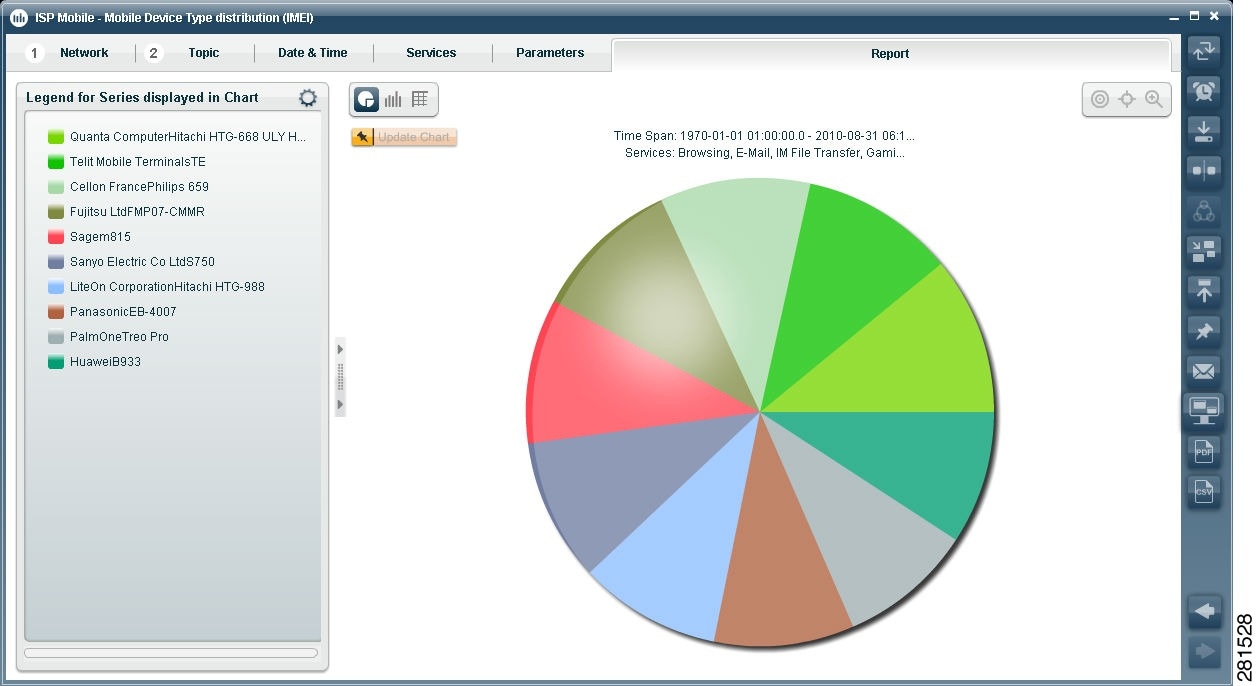Screen dimensions: 1258x686
Task: Select the pie chart view icon
Action: click(366, 99)
